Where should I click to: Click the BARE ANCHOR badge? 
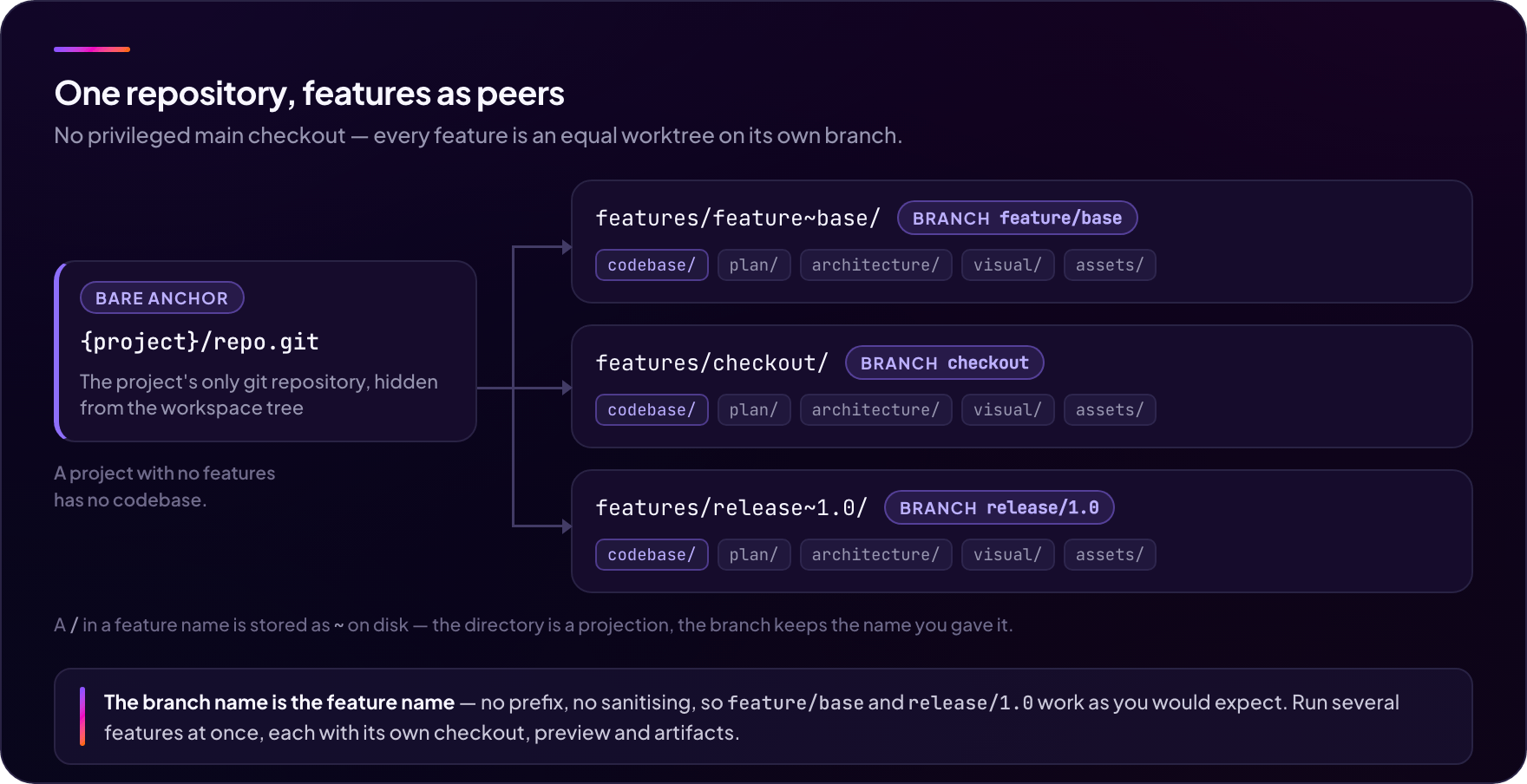[x=162, y=297]
